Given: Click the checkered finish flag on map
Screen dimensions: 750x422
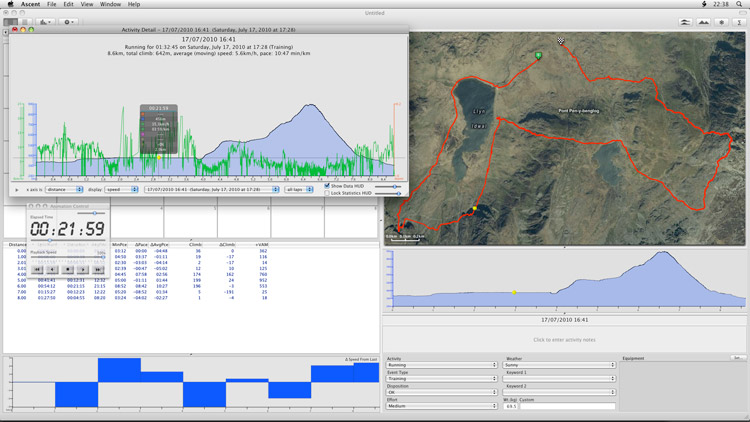Looking at the screenshot, I should pos(561,41).
